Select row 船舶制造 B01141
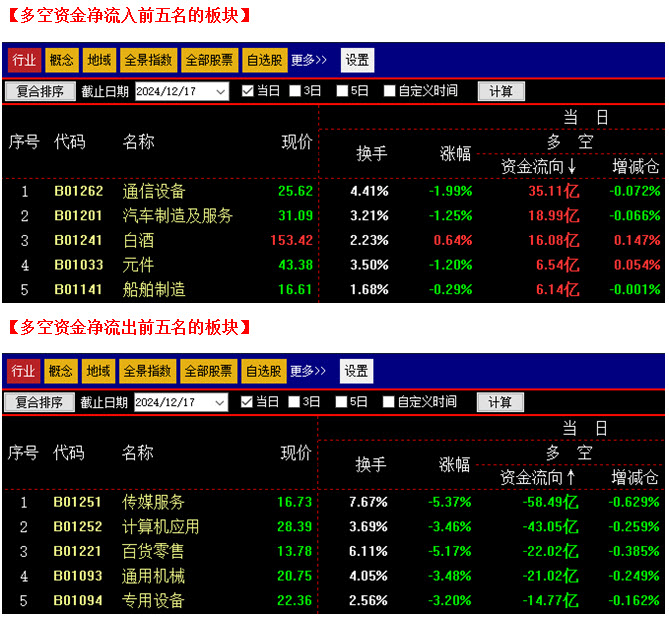Image resolution: width=669 pixels, height=621 pixels. [x=334, y=290]
